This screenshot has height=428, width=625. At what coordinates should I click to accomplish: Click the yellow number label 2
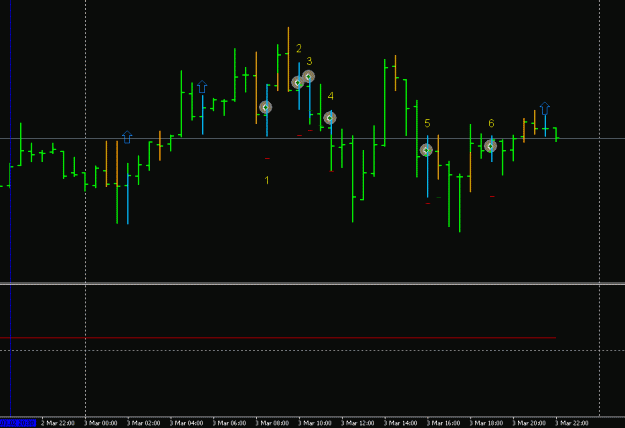[299, 48]
